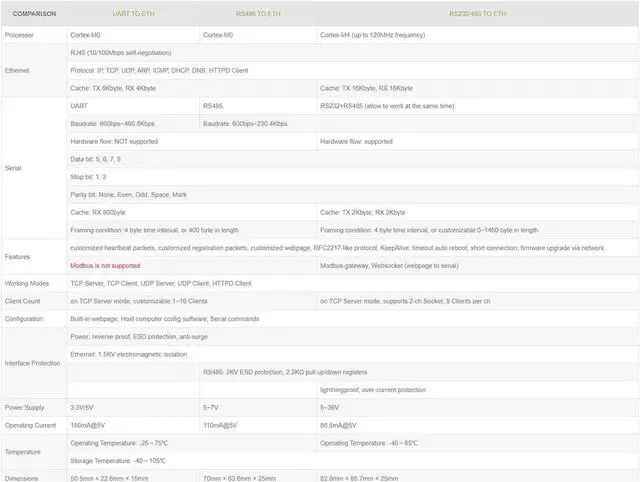Select the Protocol: IP, TCP, UDP, ARP cell
Image resolution: width=640 pixels, height=482 pixels.
pos(352,71)
